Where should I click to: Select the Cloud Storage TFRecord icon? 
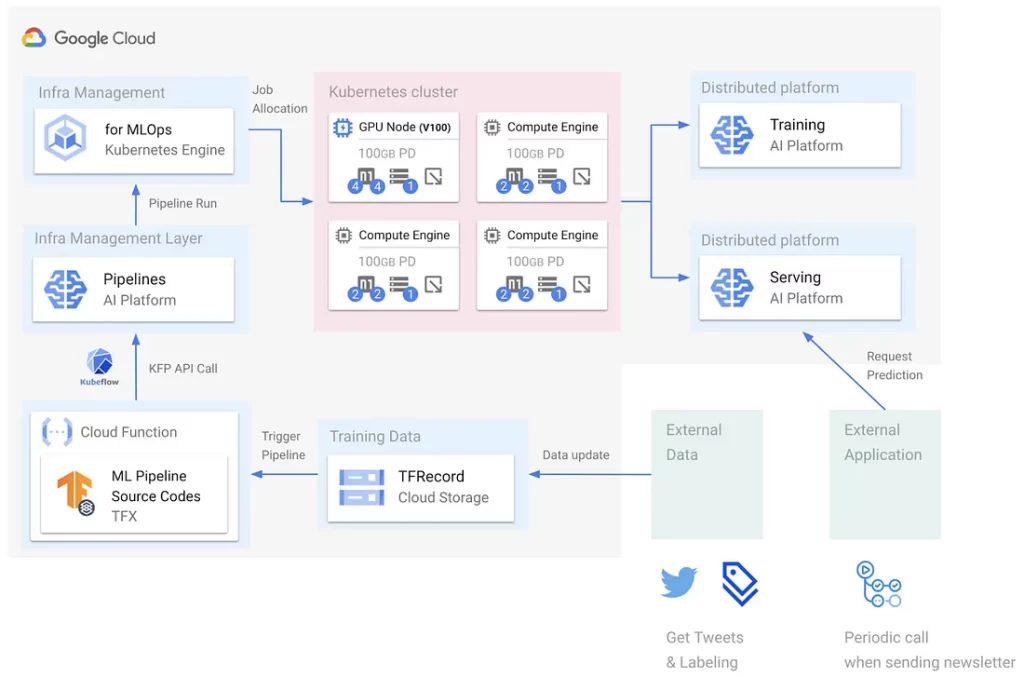point(361,486)
